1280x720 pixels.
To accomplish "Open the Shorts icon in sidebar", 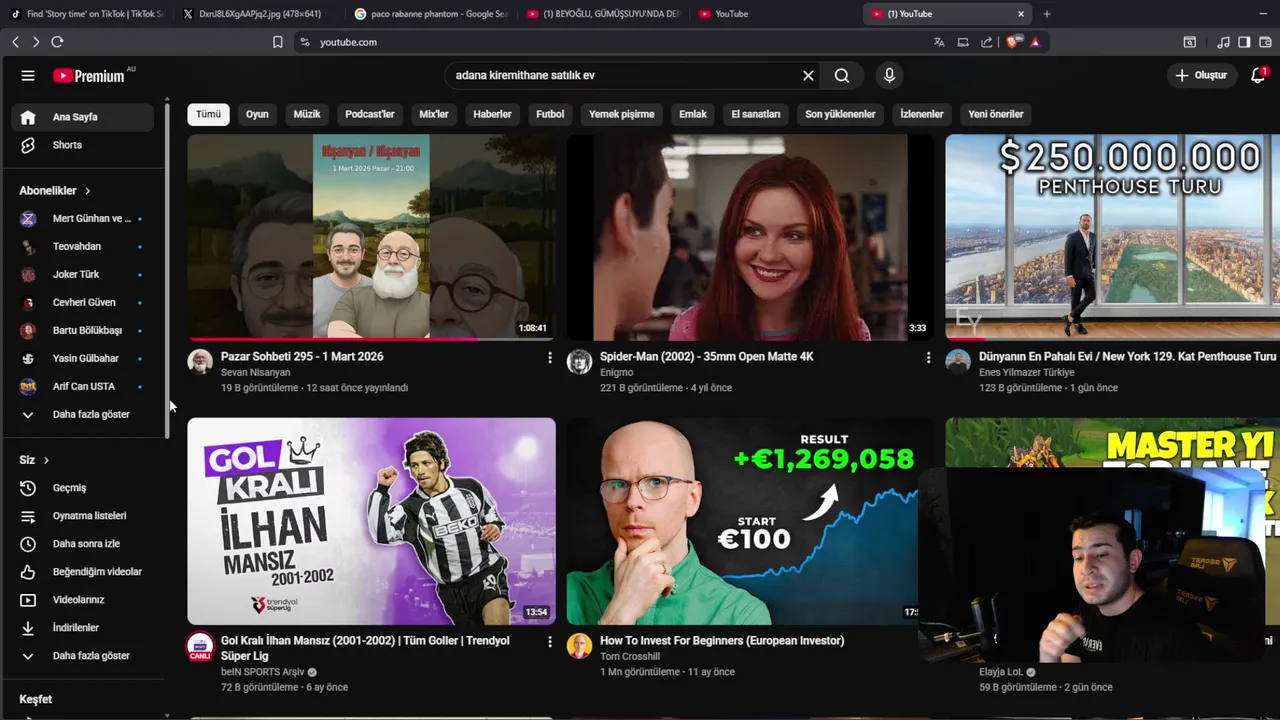I will coord(28,145).
